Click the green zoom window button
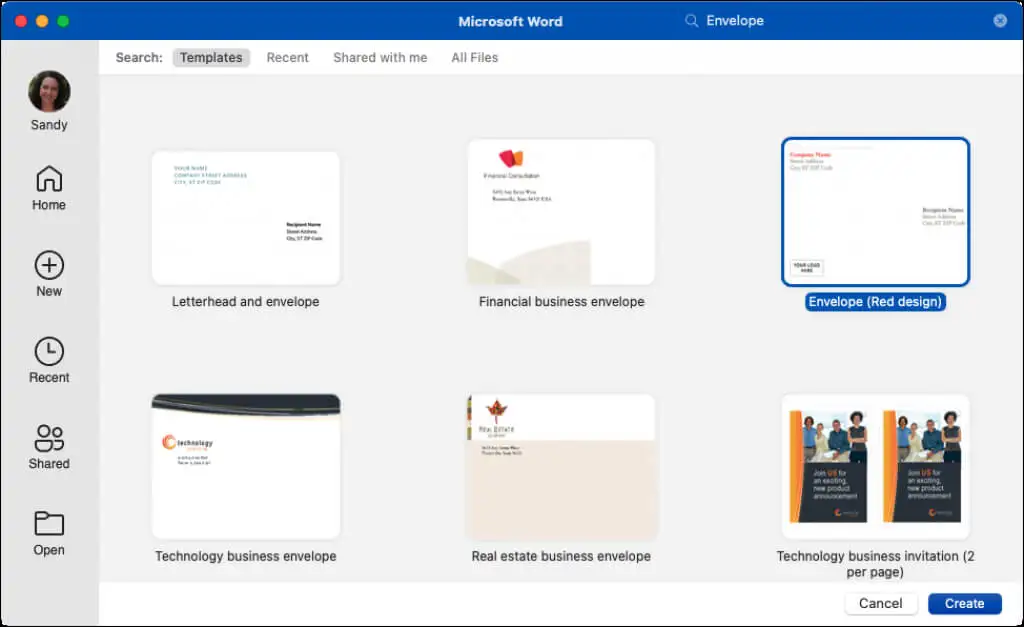Viewport: 1024px width, 627px height. tap(63, 21)
